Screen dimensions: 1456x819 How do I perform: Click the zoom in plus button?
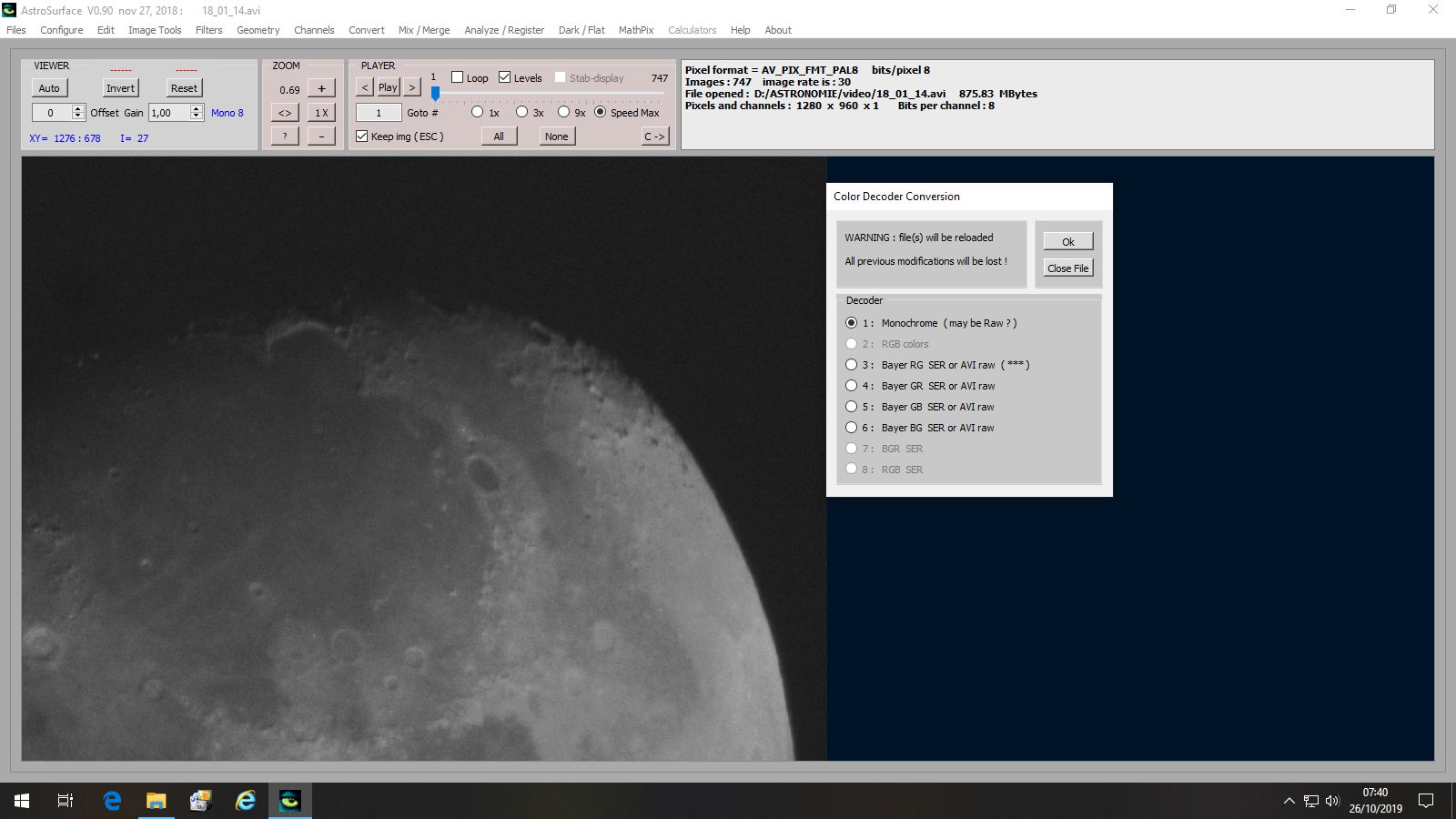pyautogui.click(x=321, y=88)
